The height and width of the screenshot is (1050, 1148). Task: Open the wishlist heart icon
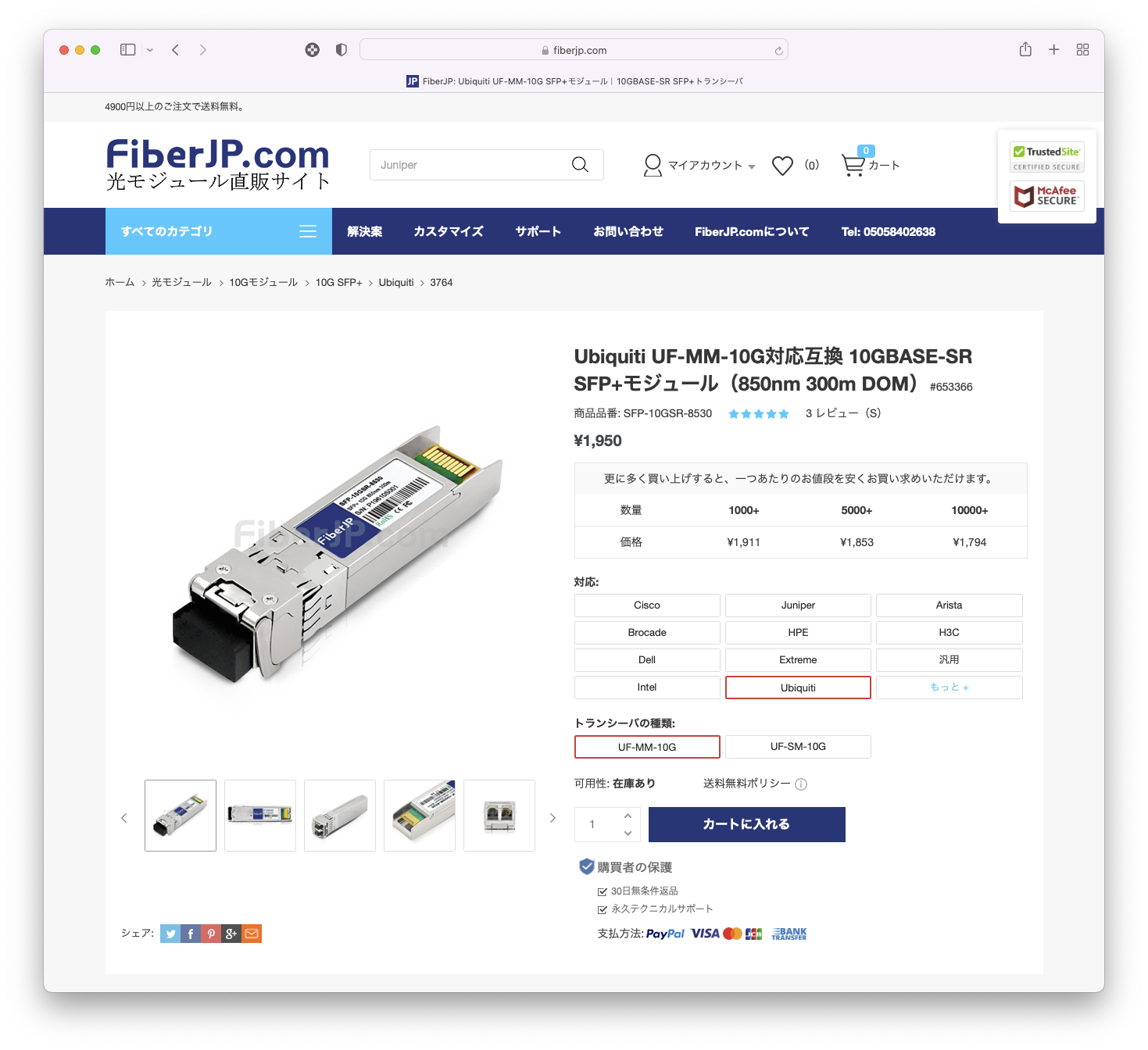pos(782,166)
